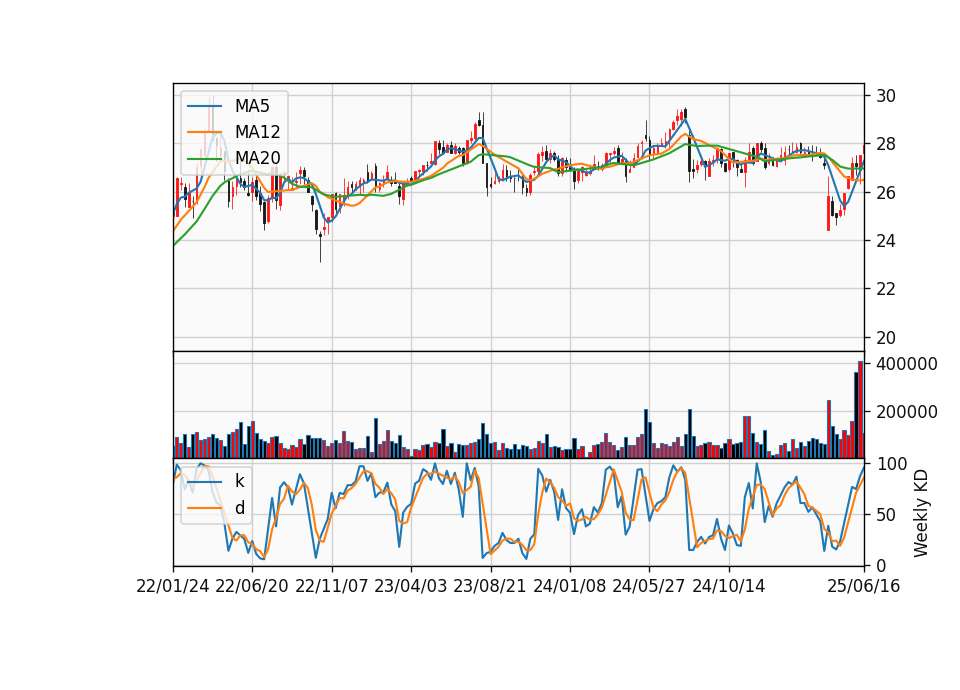
Task: Click the price axis value 20
Action: pyautogui.click(x=886, y=338)
